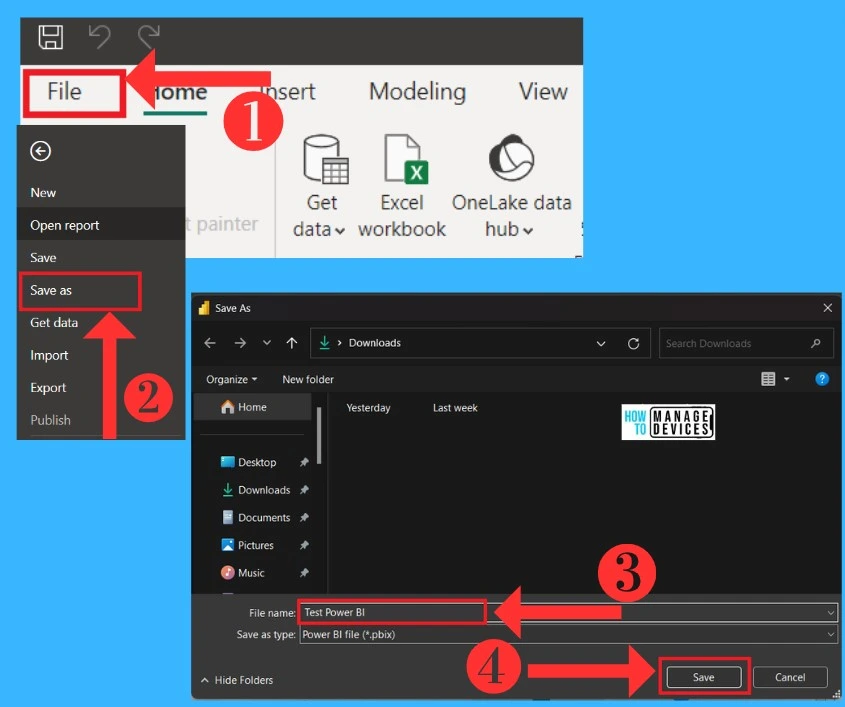Select Desktop in the navigation pane

coord(256,462)
